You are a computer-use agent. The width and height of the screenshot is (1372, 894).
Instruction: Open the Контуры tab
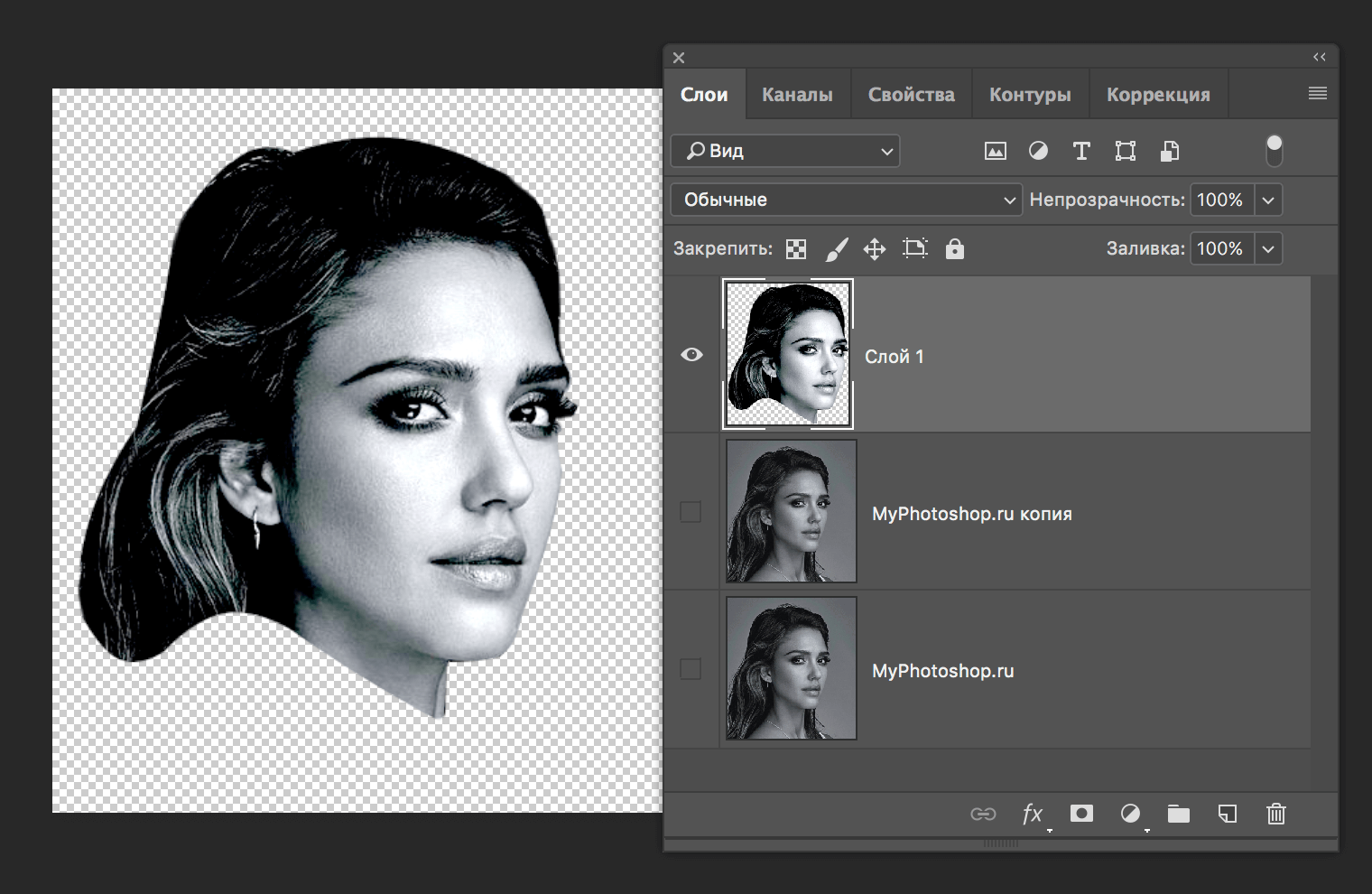click(1030, 95)
